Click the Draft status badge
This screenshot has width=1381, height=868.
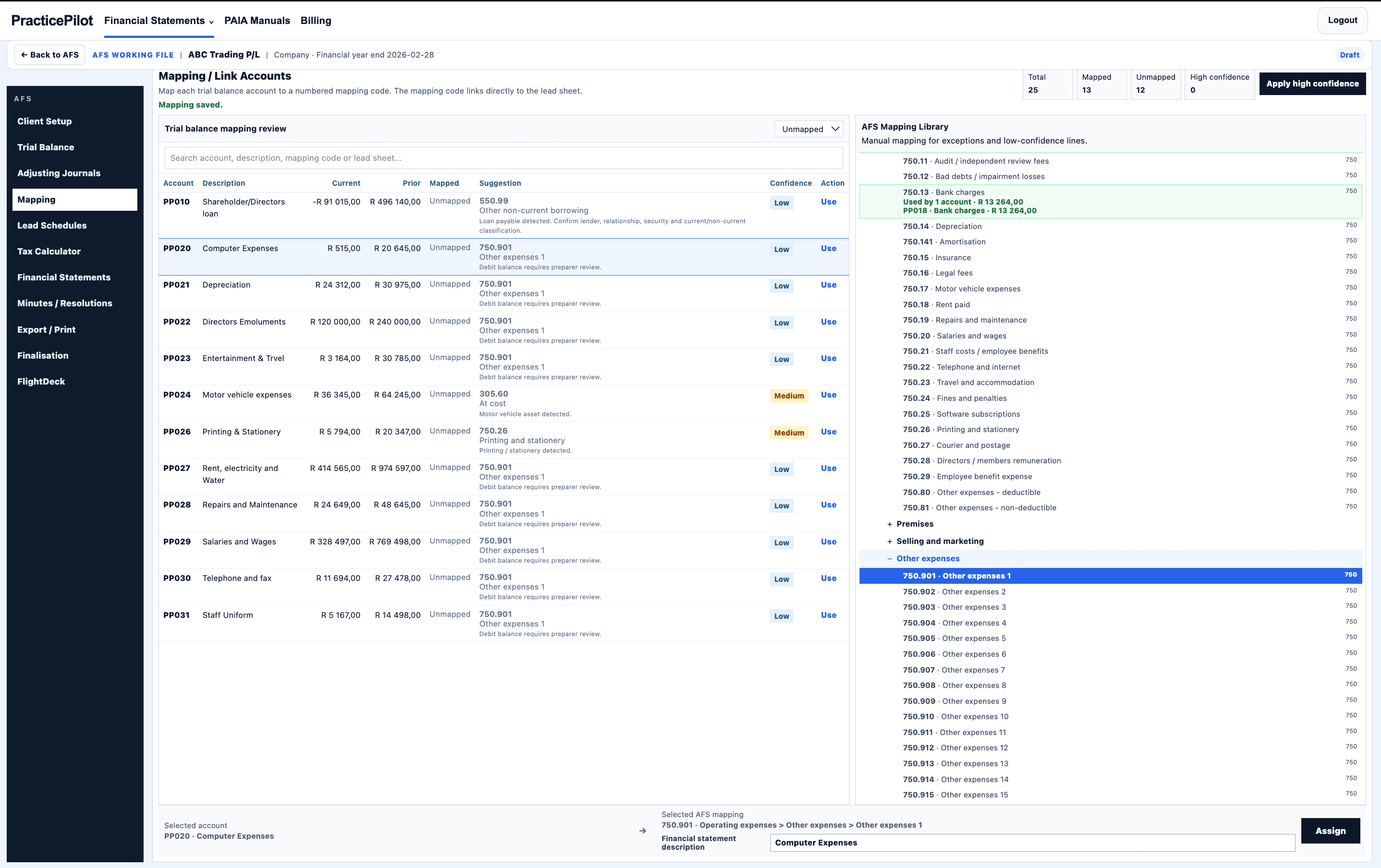pos(1349,55)
